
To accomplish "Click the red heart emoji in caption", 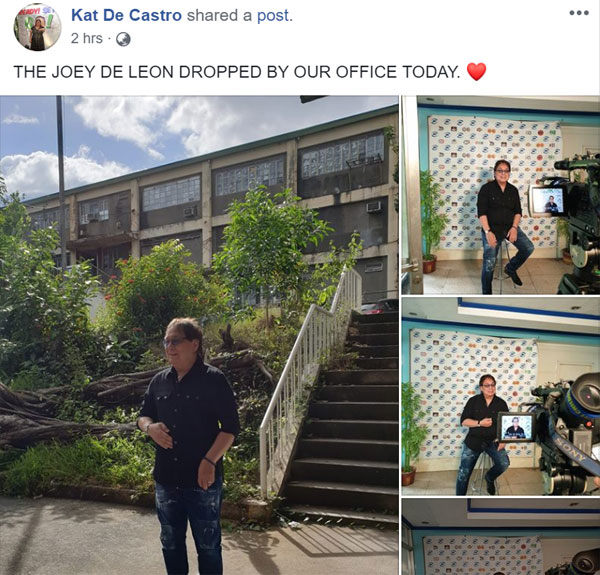I will [476, 72].
